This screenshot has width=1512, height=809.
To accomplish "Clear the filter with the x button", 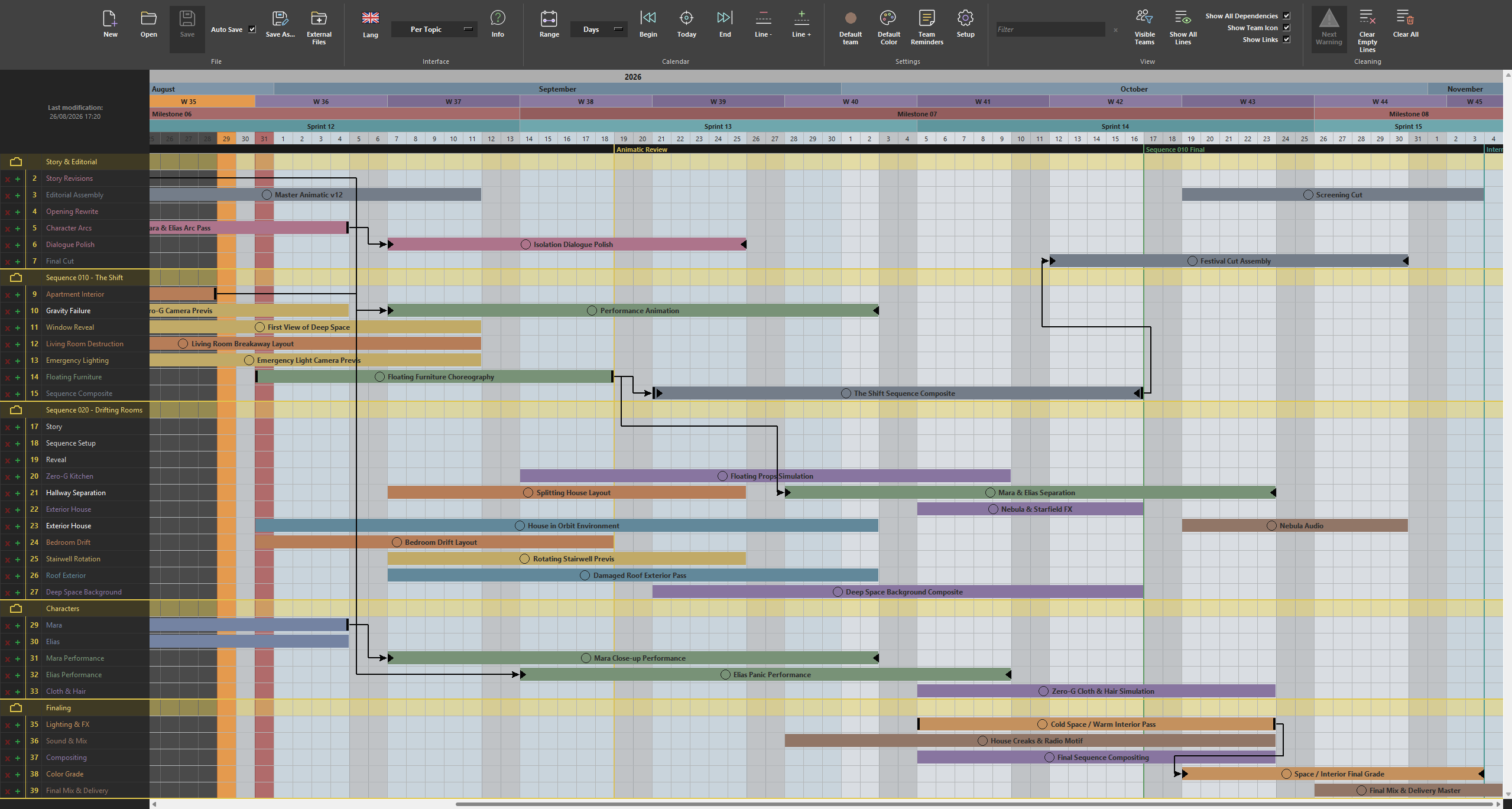I will point(1115,30).
